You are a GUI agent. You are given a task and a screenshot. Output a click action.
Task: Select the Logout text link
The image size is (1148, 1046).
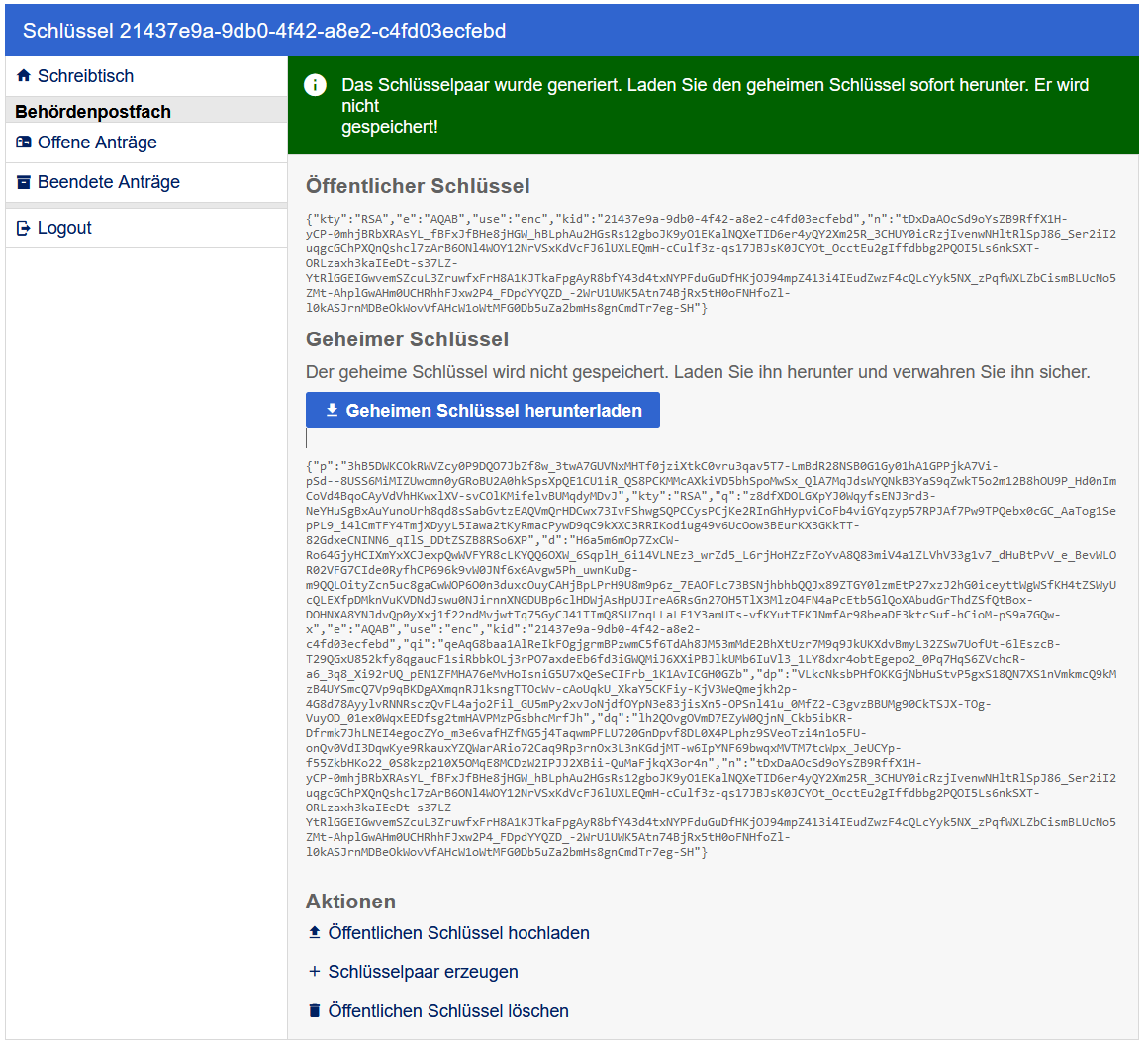tap(64, 228)
